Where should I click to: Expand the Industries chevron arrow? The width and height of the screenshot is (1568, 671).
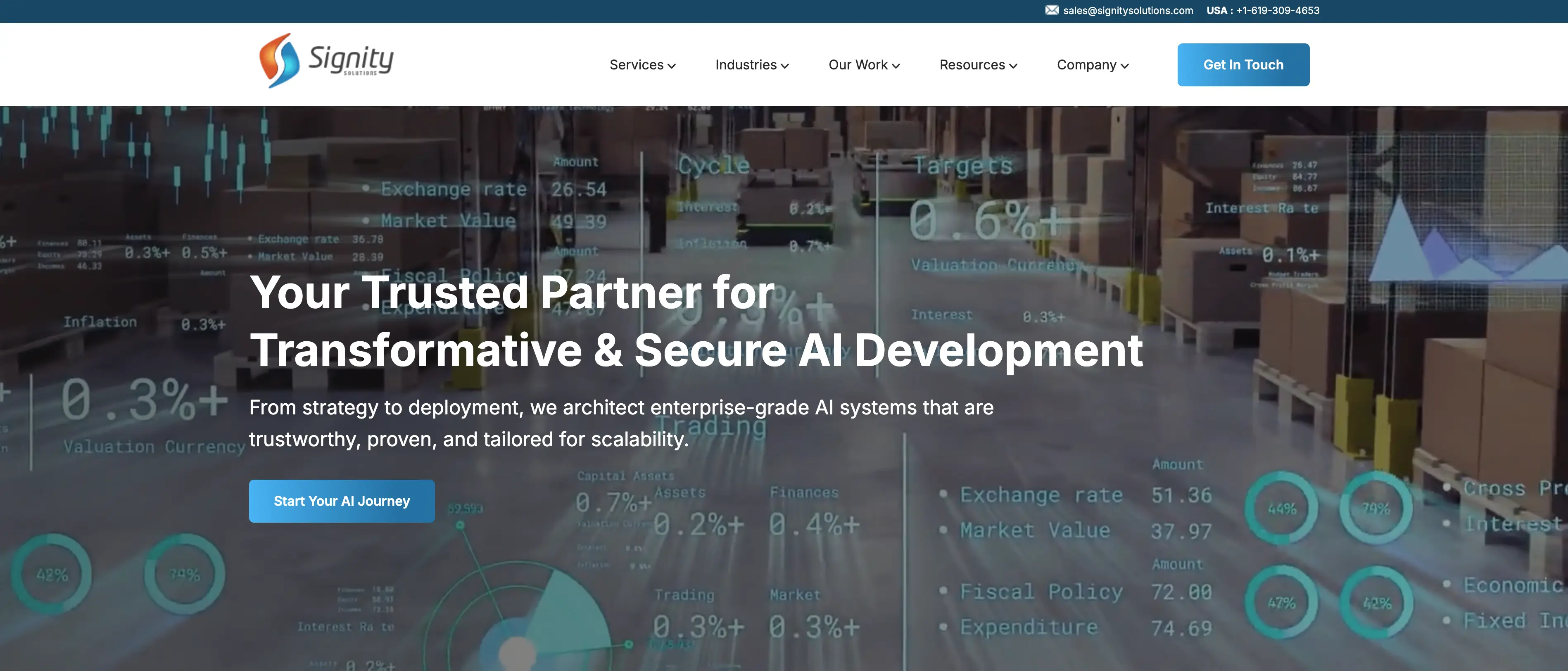point(784,66)
